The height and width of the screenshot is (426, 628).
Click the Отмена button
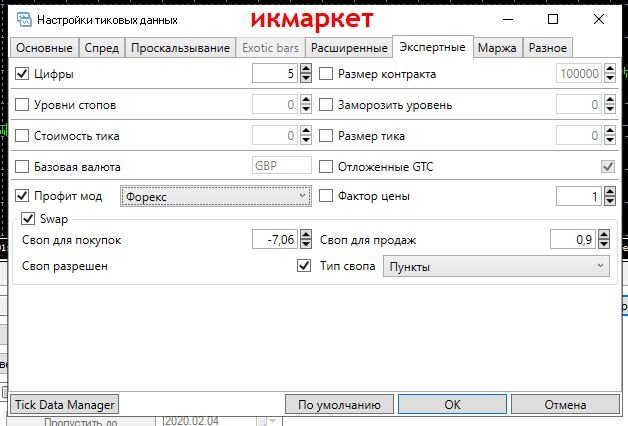(565, 404)
